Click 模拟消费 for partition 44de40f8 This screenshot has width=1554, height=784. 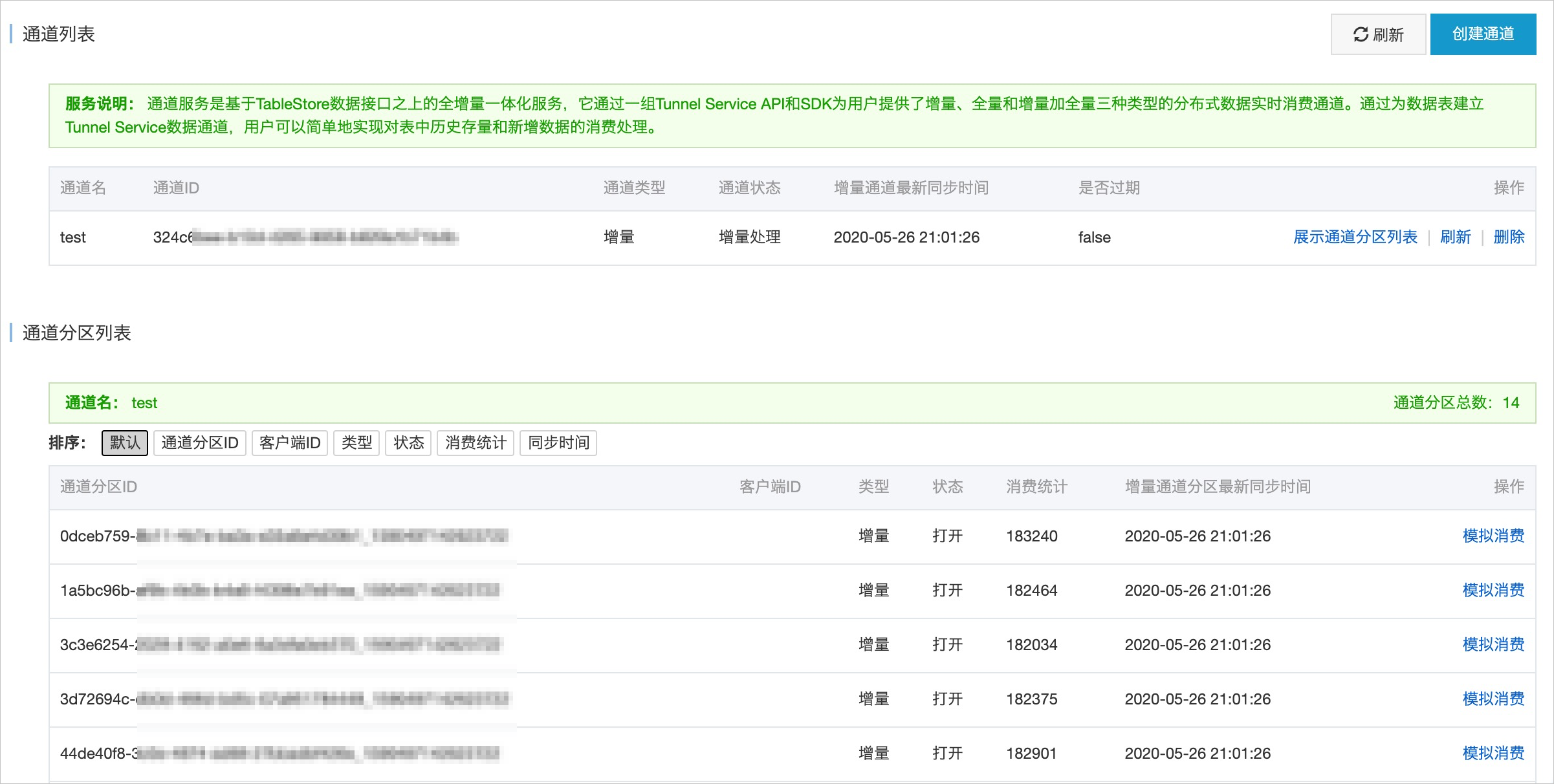tap(1493, 754)
